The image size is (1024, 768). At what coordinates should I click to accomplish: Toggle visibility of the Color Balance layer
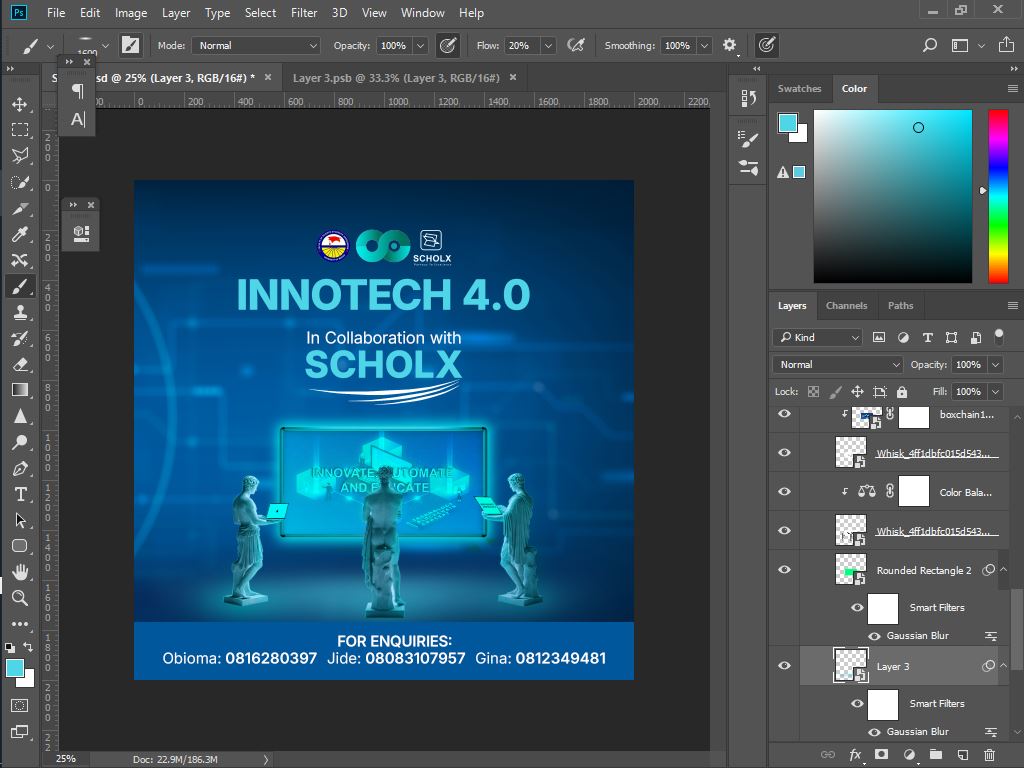point(784,492)
